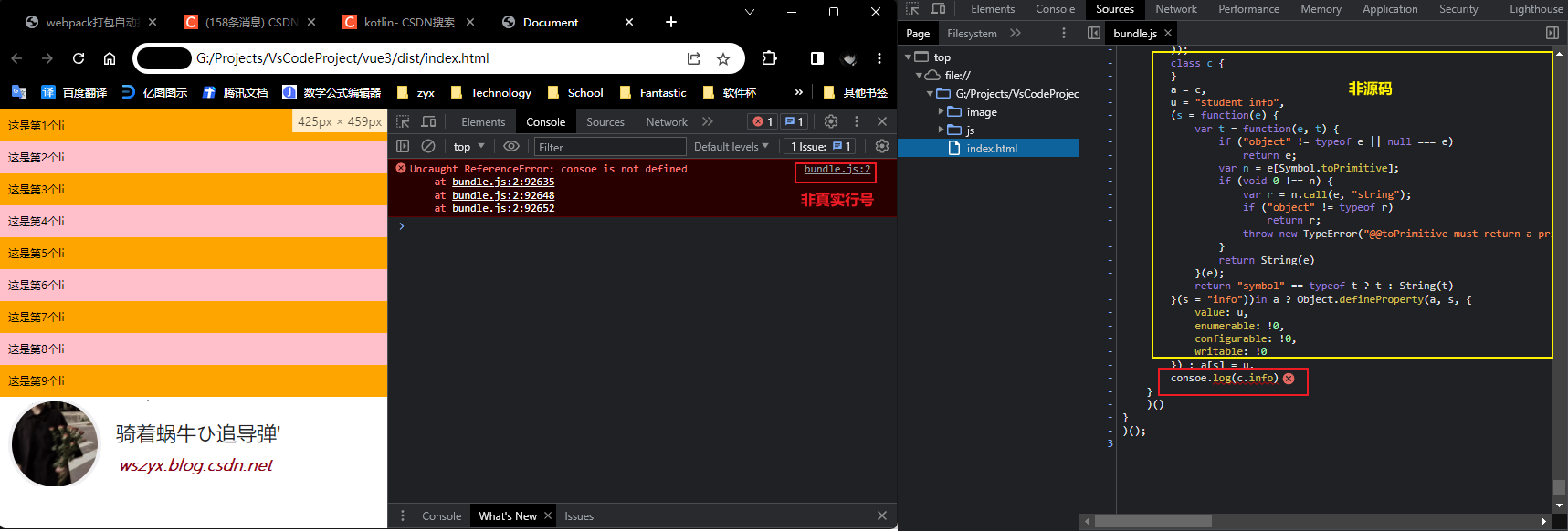Go to the browser home page icon

pos(110,58)
